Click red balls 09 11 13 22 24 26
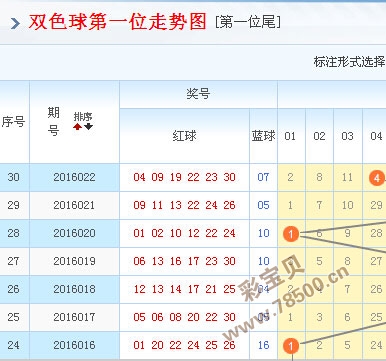Screen dimensions: 386x361 185,205
